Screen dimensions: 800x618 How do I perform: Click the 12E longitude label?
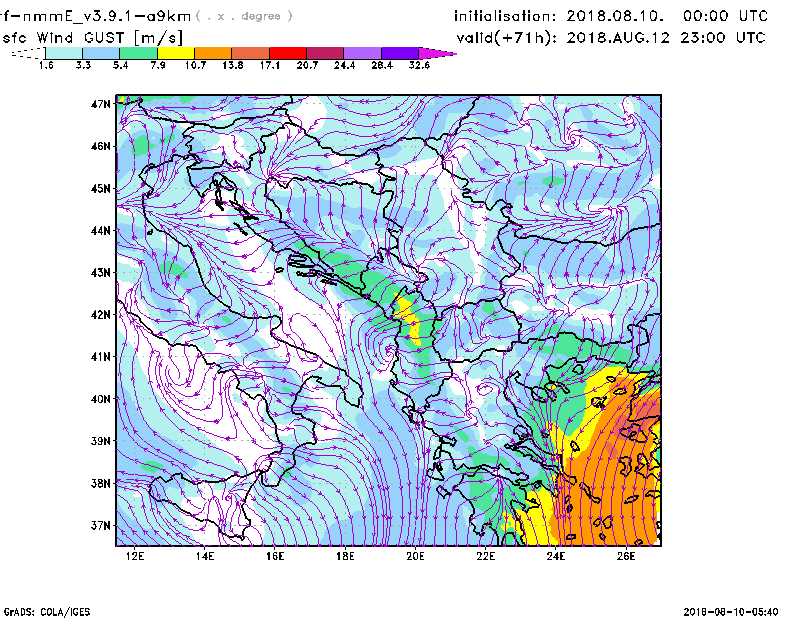[135, 556]
